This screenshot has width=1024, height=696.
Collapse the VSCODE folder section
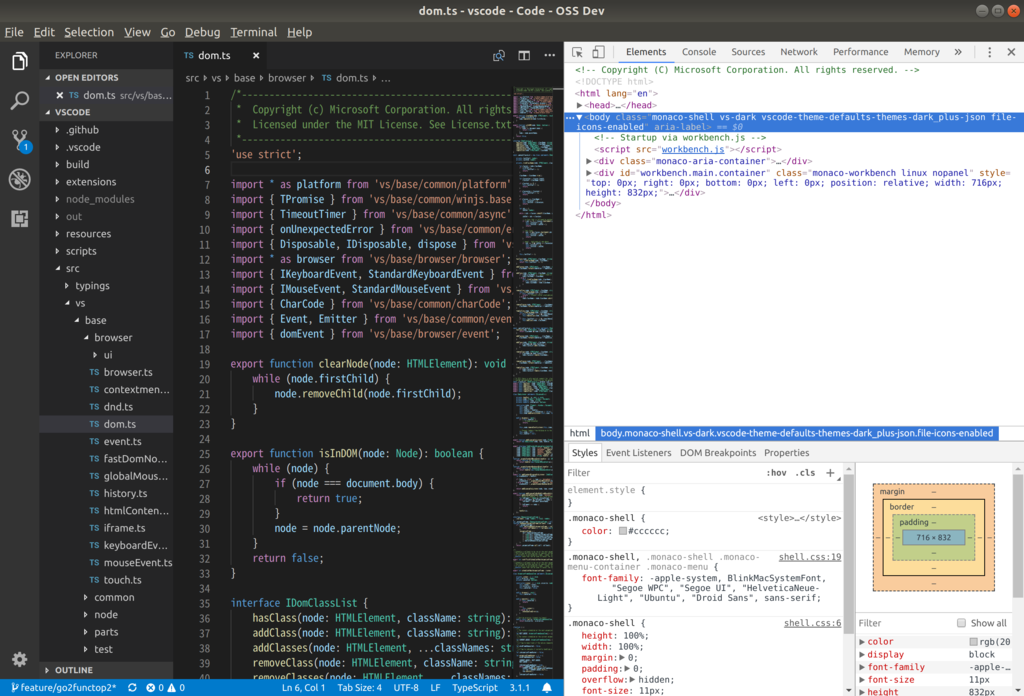click(x=106, y=112)
